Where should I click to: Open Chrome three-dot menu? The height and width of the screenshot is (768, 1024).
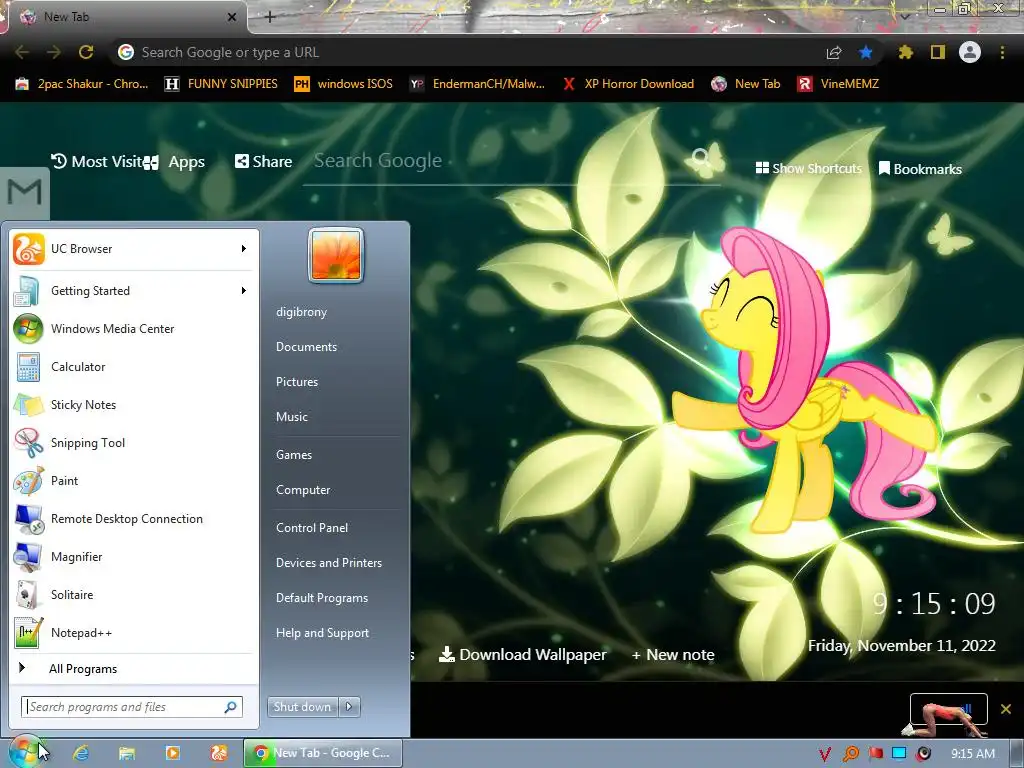(1002, 52)
